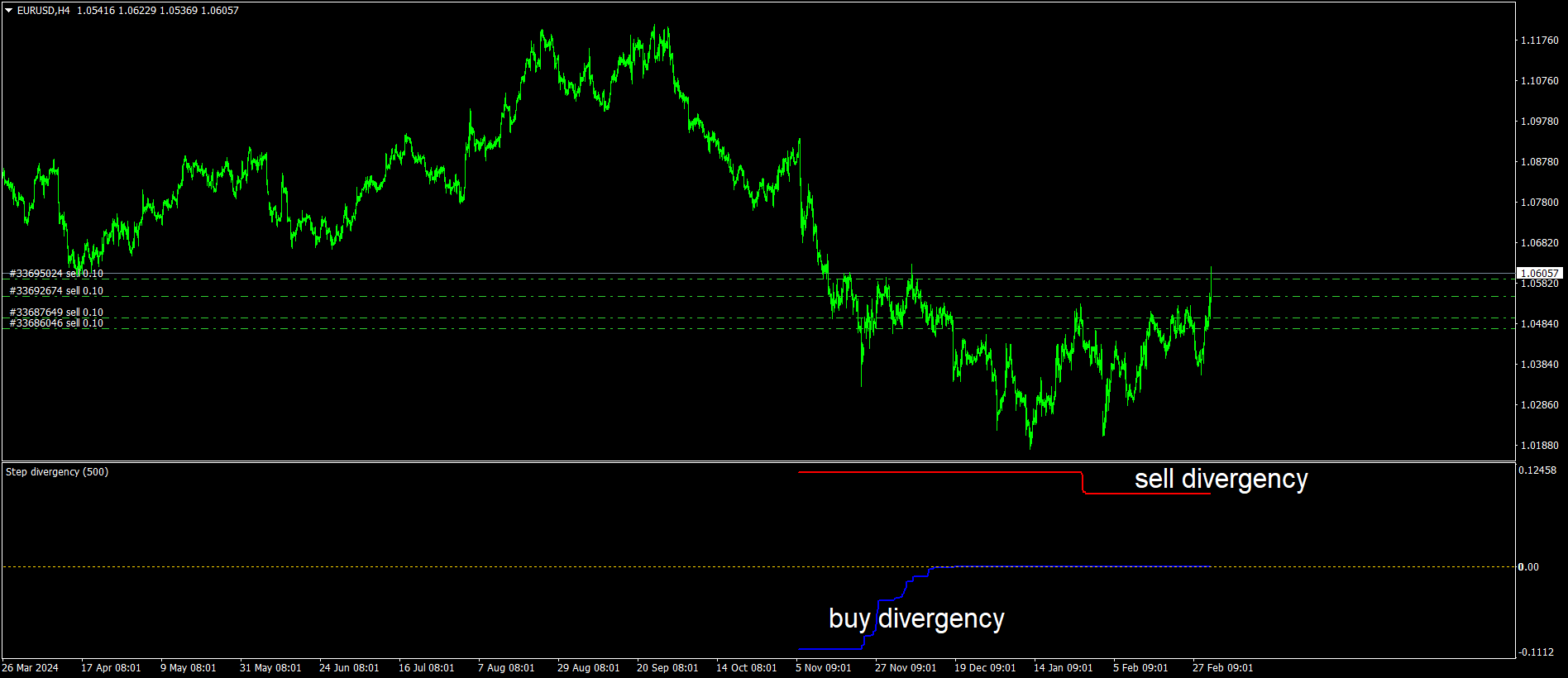Click the 1.08780 price scale label
This screenshot has height=678, width=1568.
pyautogui.click(x=1540, y=162)
